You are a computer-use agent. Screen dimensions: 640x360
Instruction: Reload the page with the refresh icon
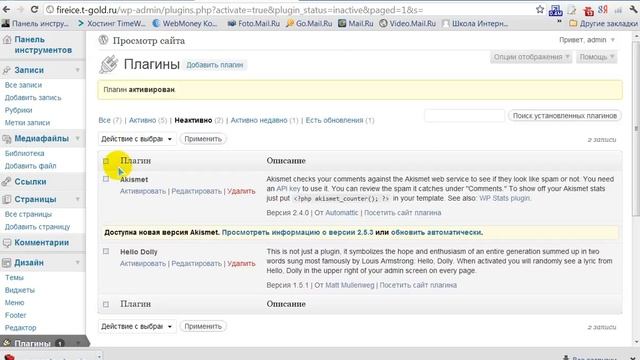pyautogui.click(x=35, y=9)
